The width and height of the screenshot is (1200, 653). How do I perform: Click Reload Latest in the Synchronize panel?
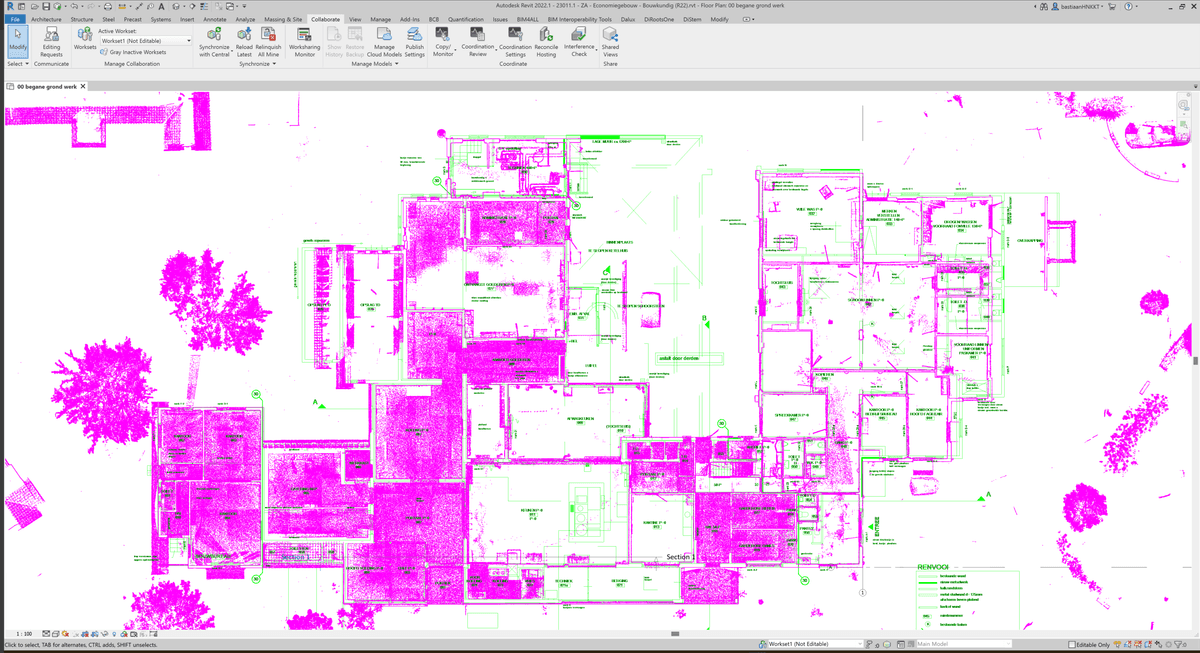244,40
